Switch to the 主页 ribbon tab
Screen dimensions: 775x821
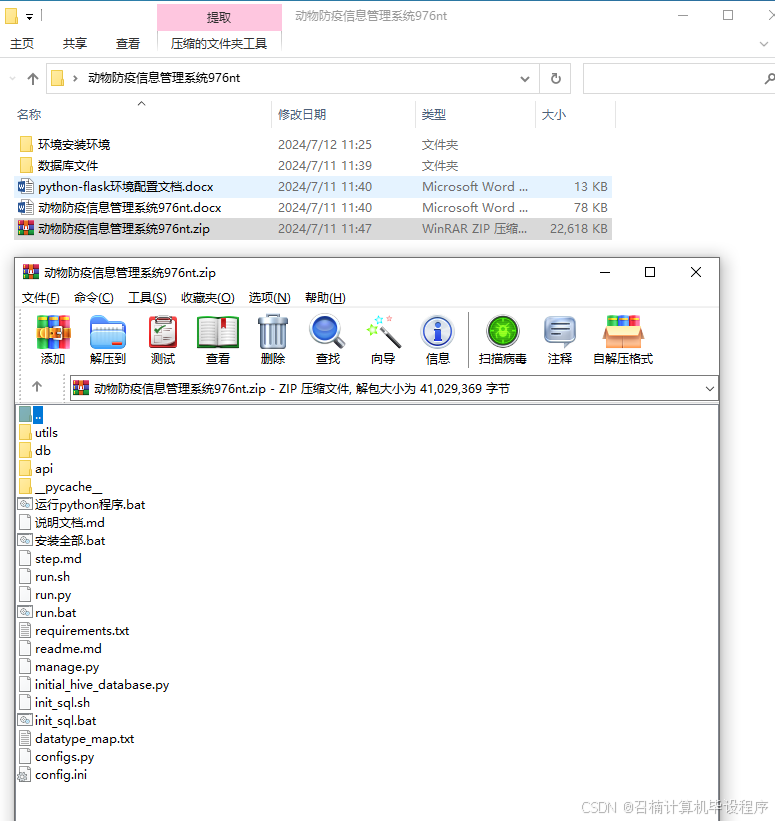(x=22, y=43)
